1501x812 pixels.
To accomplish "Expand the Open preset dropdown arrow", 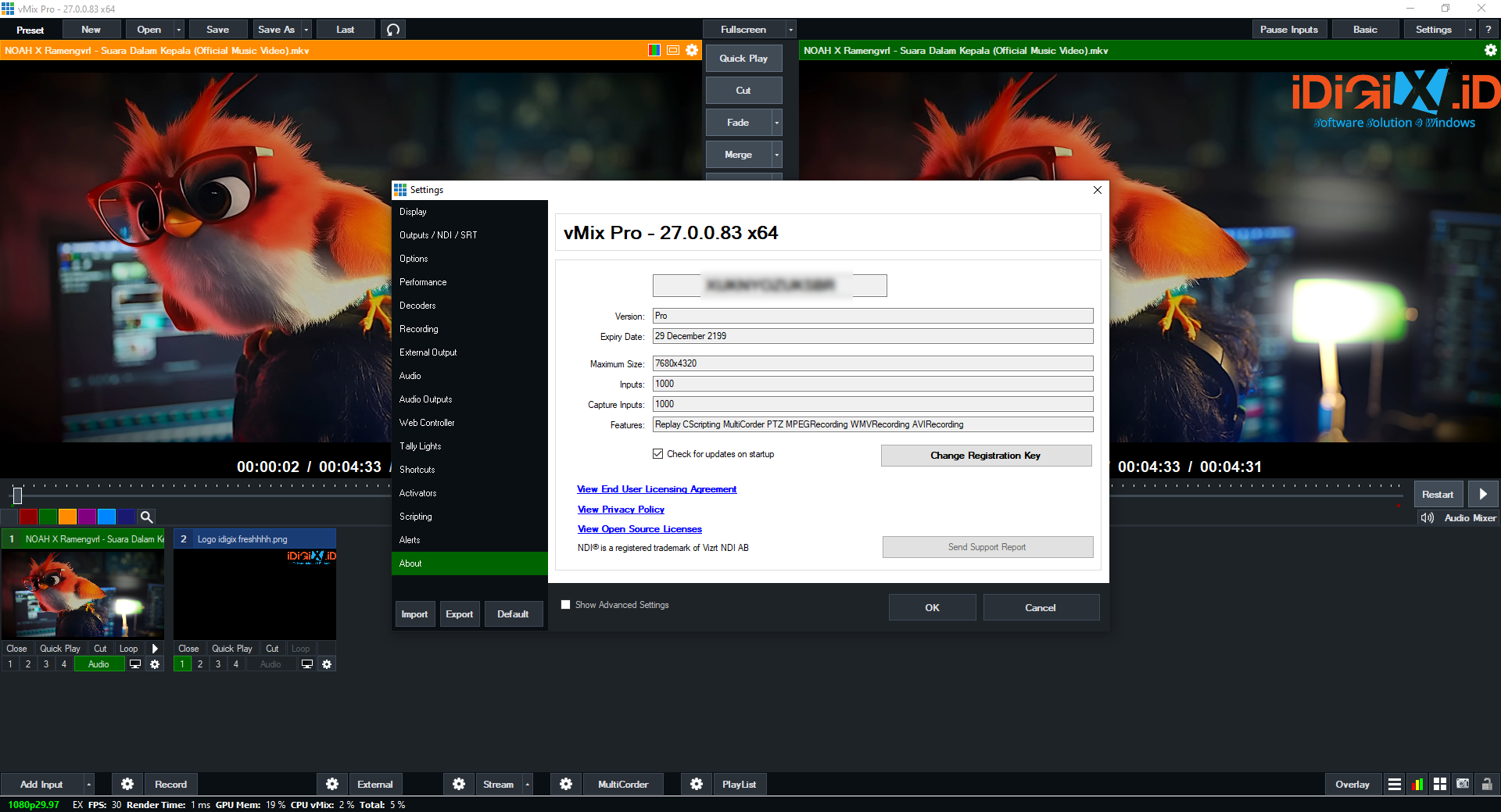I will (179, 30).
